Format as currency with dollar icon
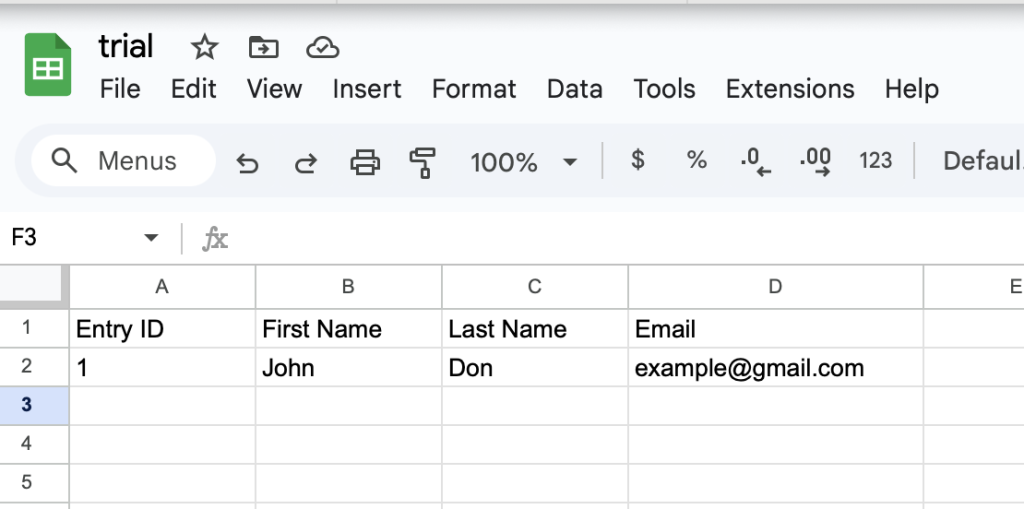 637,161
